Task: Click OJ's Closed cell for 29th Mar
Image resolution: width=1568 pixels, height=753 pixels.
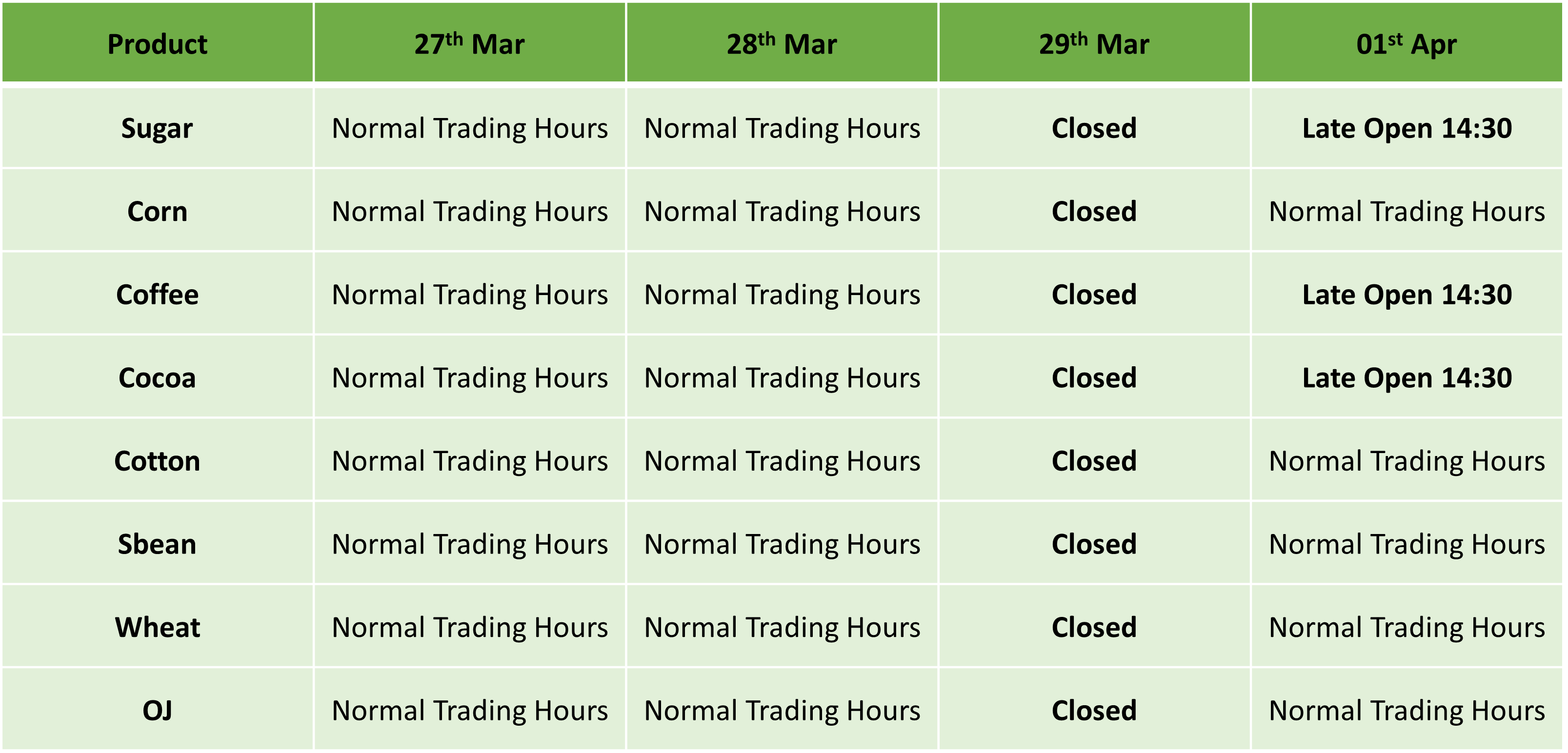Action: pos(1094,710)
